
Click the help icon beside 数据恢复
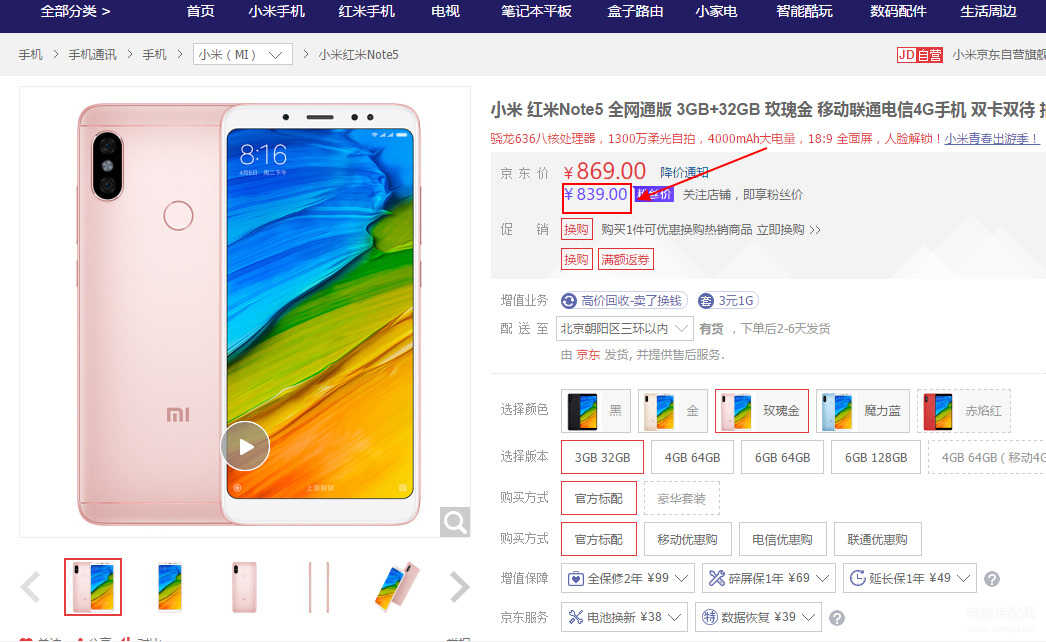coord(837,619)
